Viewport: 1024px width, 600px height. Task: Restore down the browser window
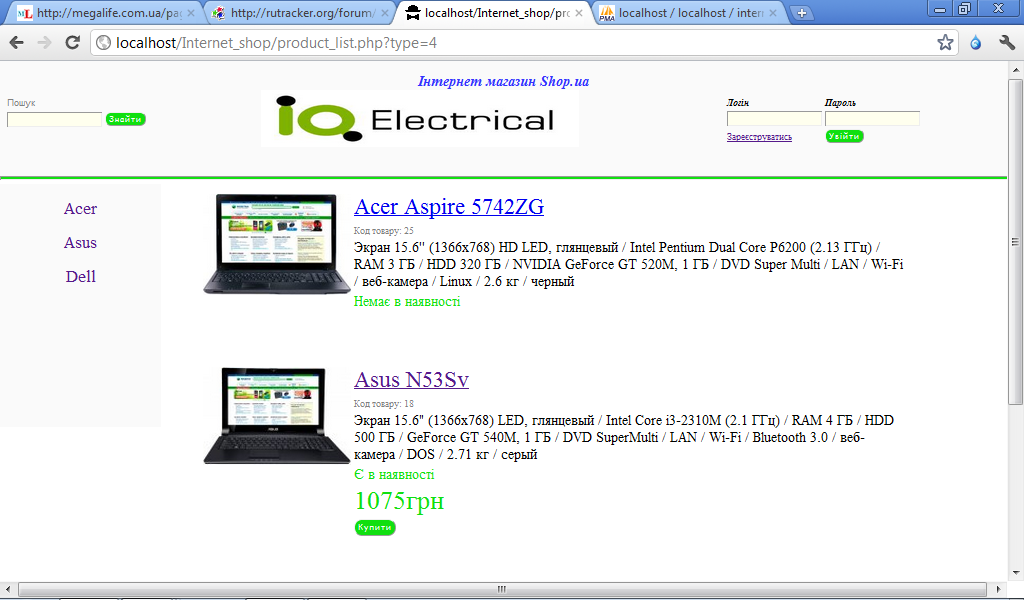point(964,9)
